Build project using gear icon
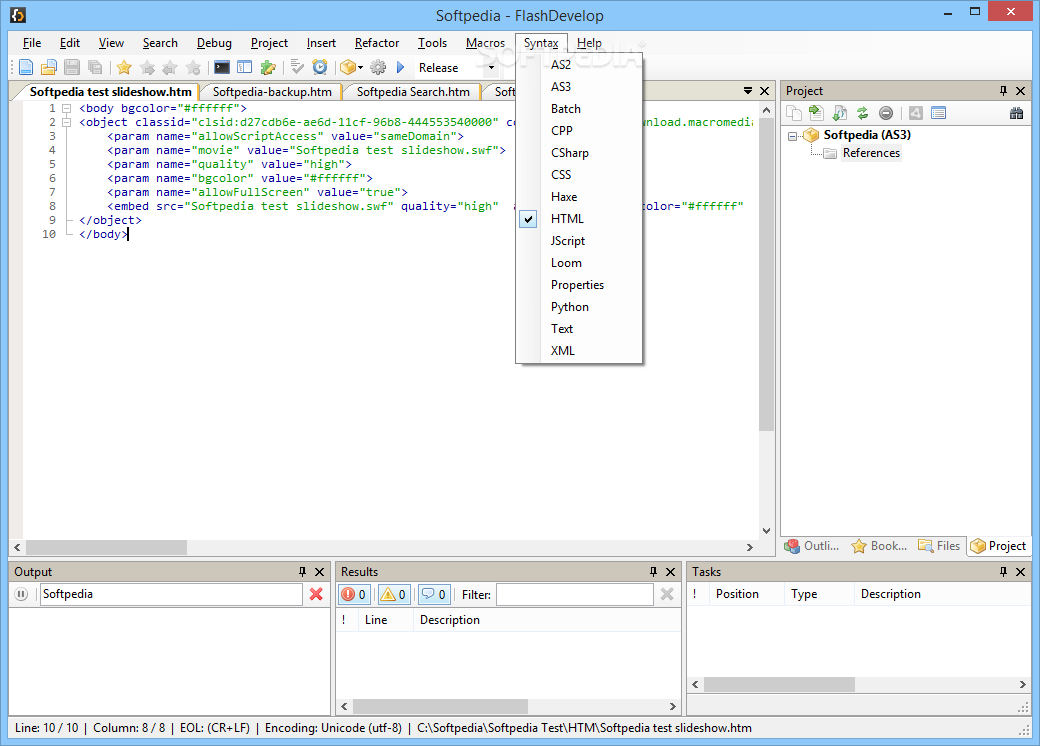The height and width of the screenshot is (746, 1040). (378, 67)
